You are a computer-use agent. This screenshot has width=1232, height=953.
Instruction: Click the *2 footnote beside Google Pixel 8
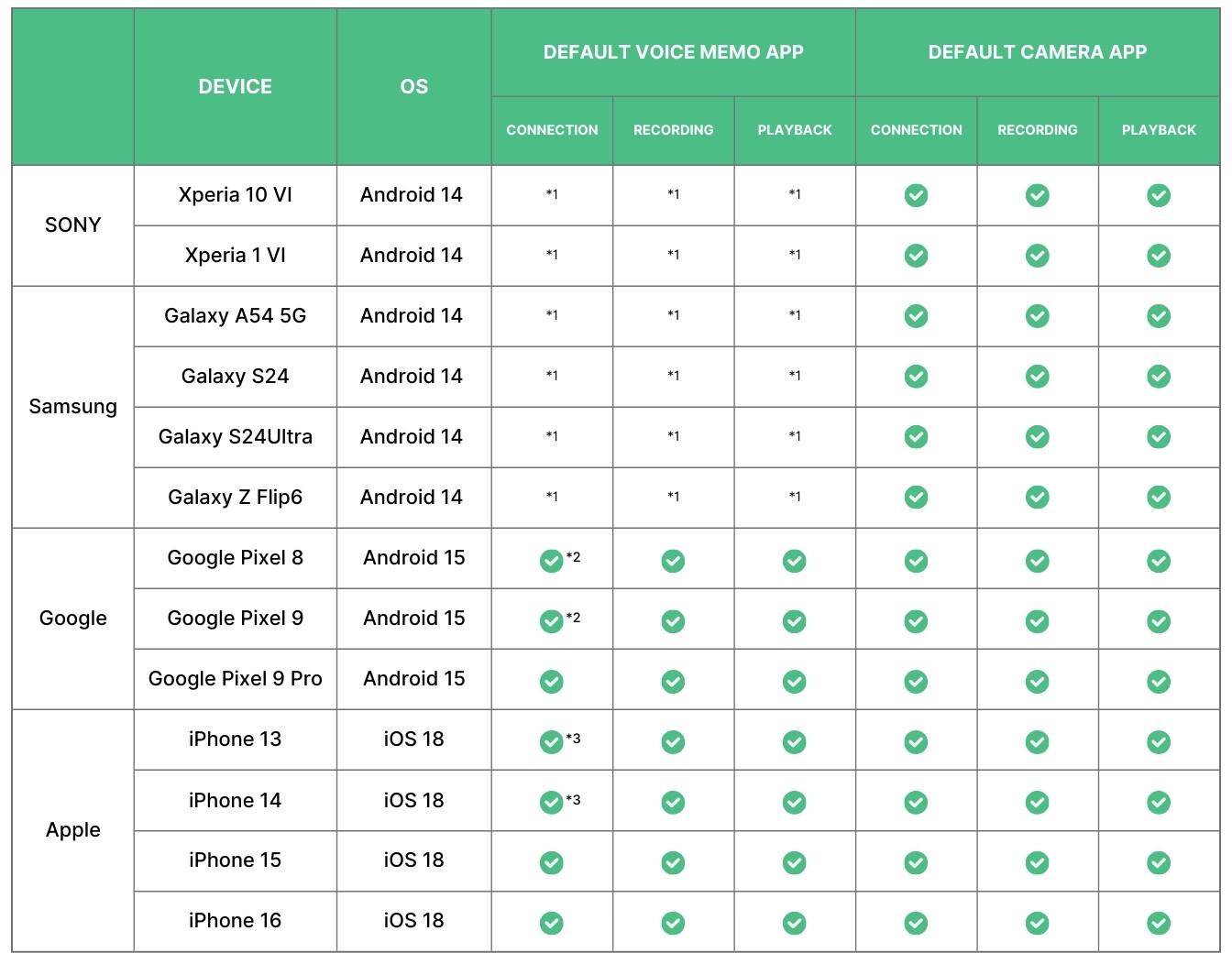(x=574, y=557)
